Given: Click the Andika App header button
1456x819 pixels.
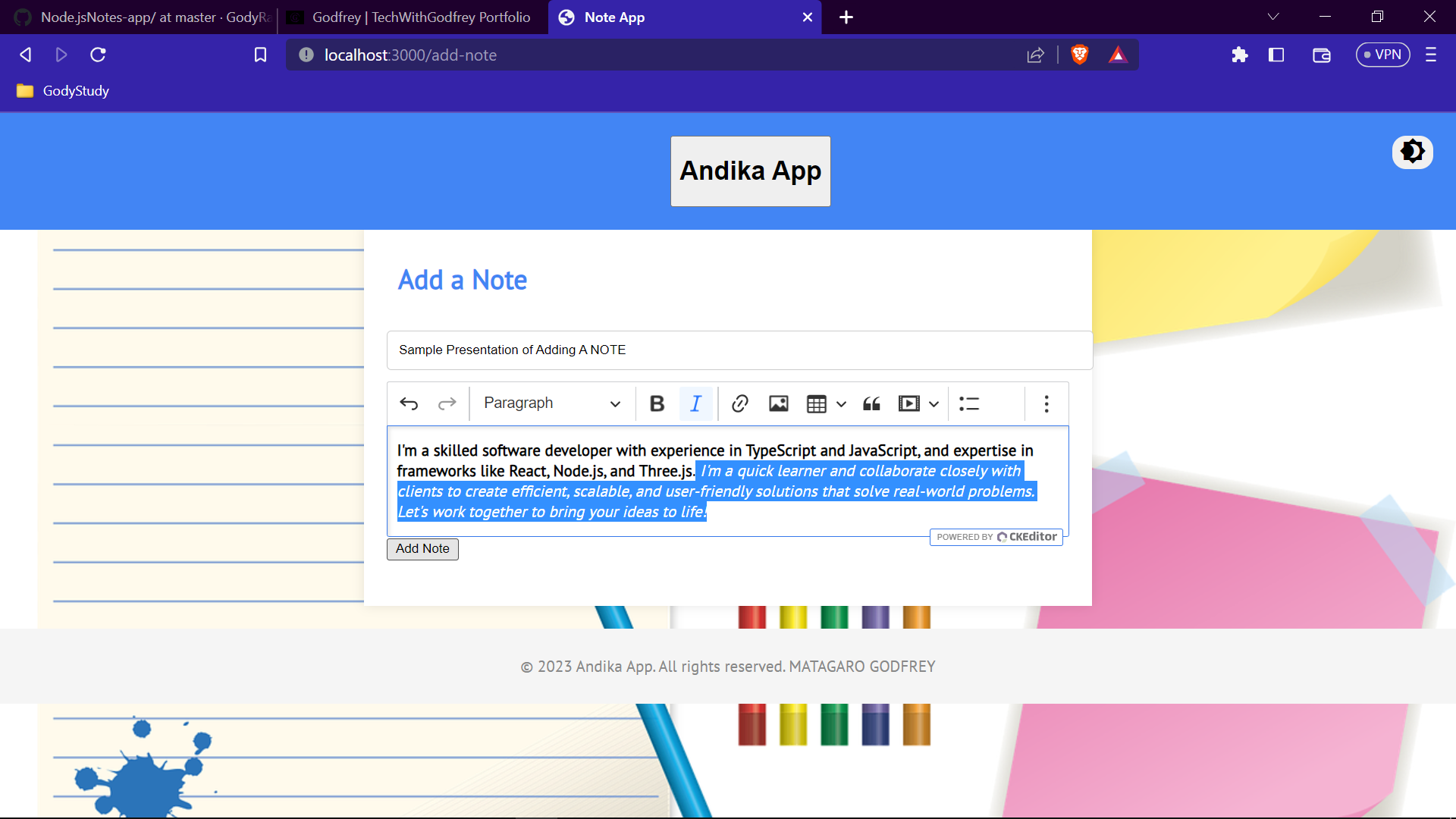Looking at the screenshot, I should [750, 171].
